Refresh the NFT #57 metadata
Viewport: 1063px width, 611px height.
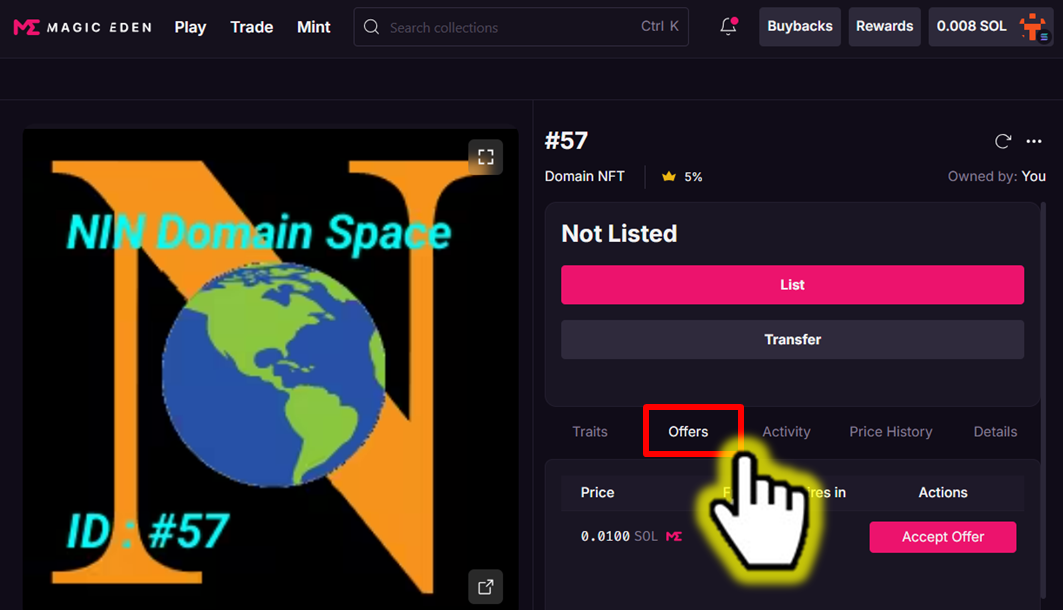point(1003,141)
